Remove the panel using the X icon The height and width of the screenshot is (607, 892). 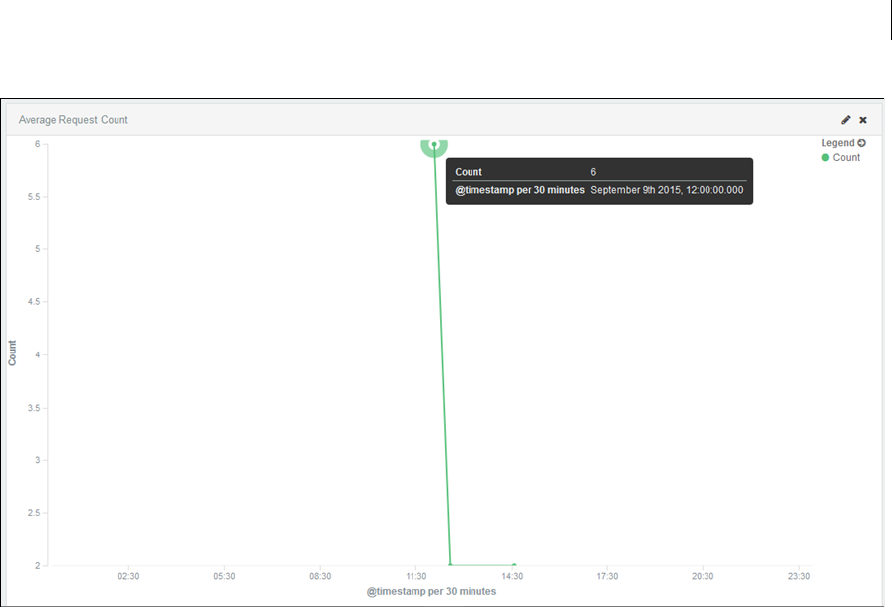(863, 120)
